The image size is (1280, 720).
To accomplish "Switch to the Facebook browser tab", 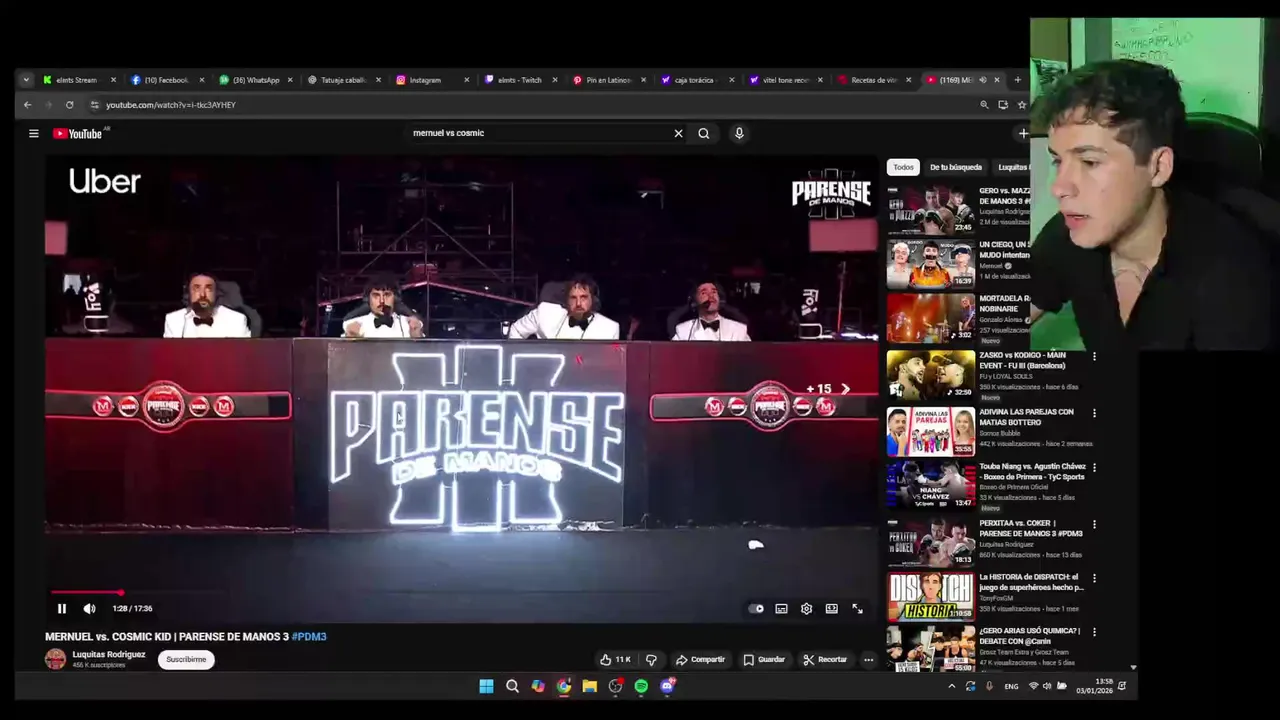I will 165,80.
